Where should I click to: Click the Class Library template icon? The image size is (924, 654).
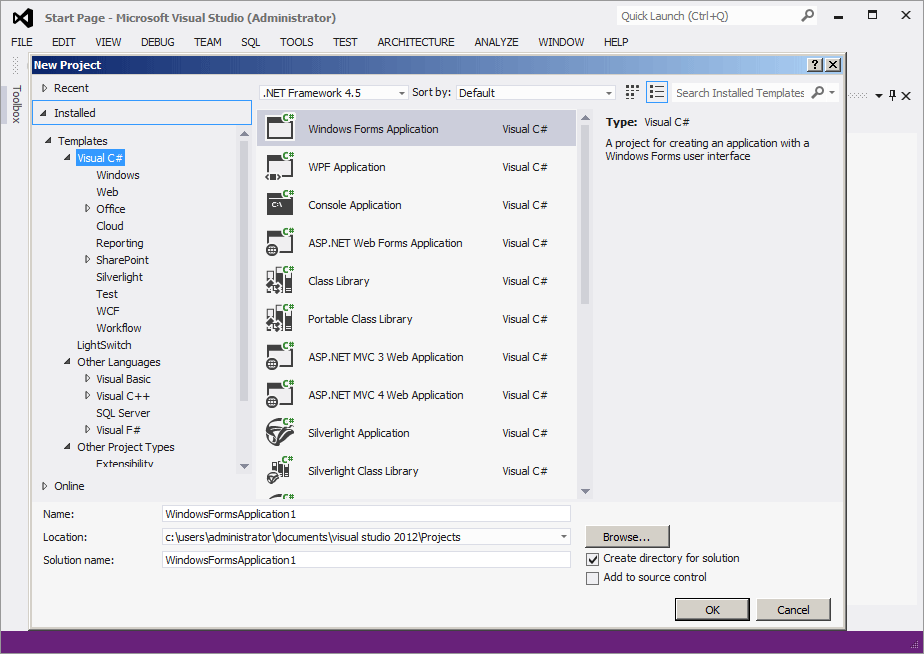click(280, 280)
